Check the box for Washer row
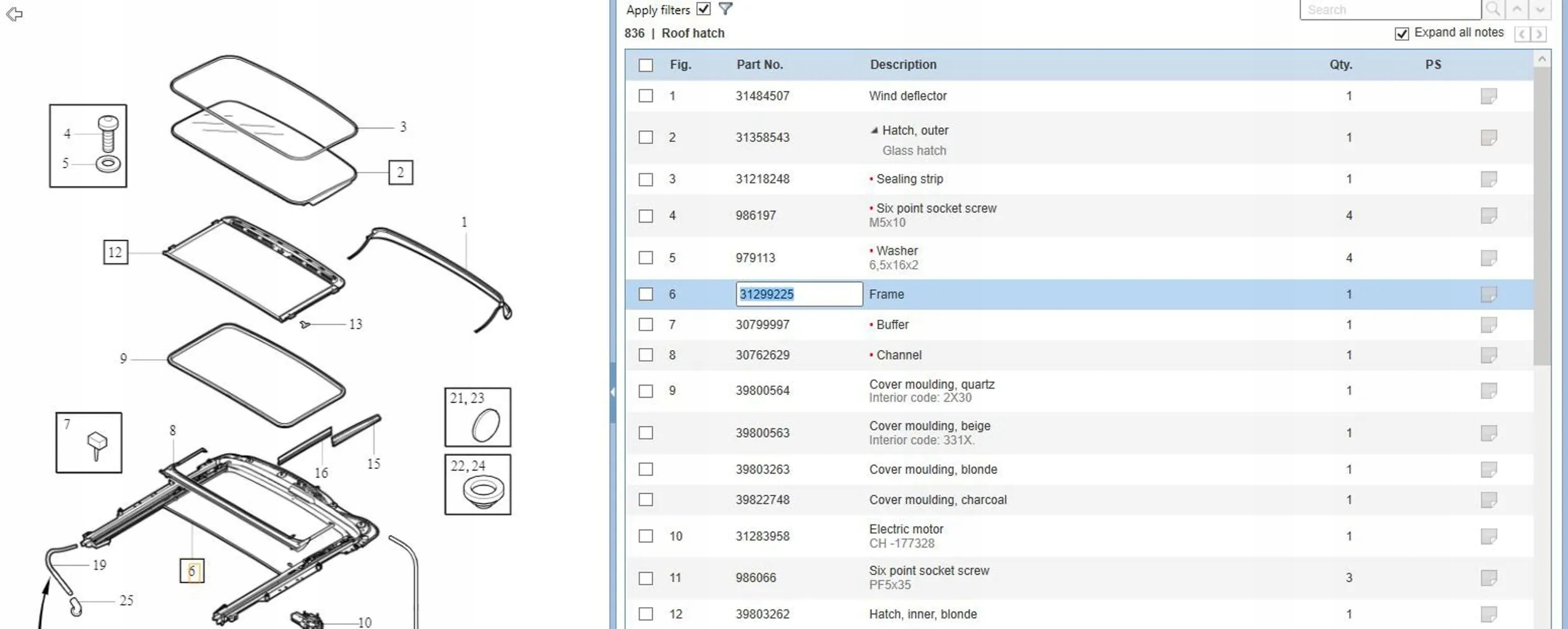 coord(645,258)
